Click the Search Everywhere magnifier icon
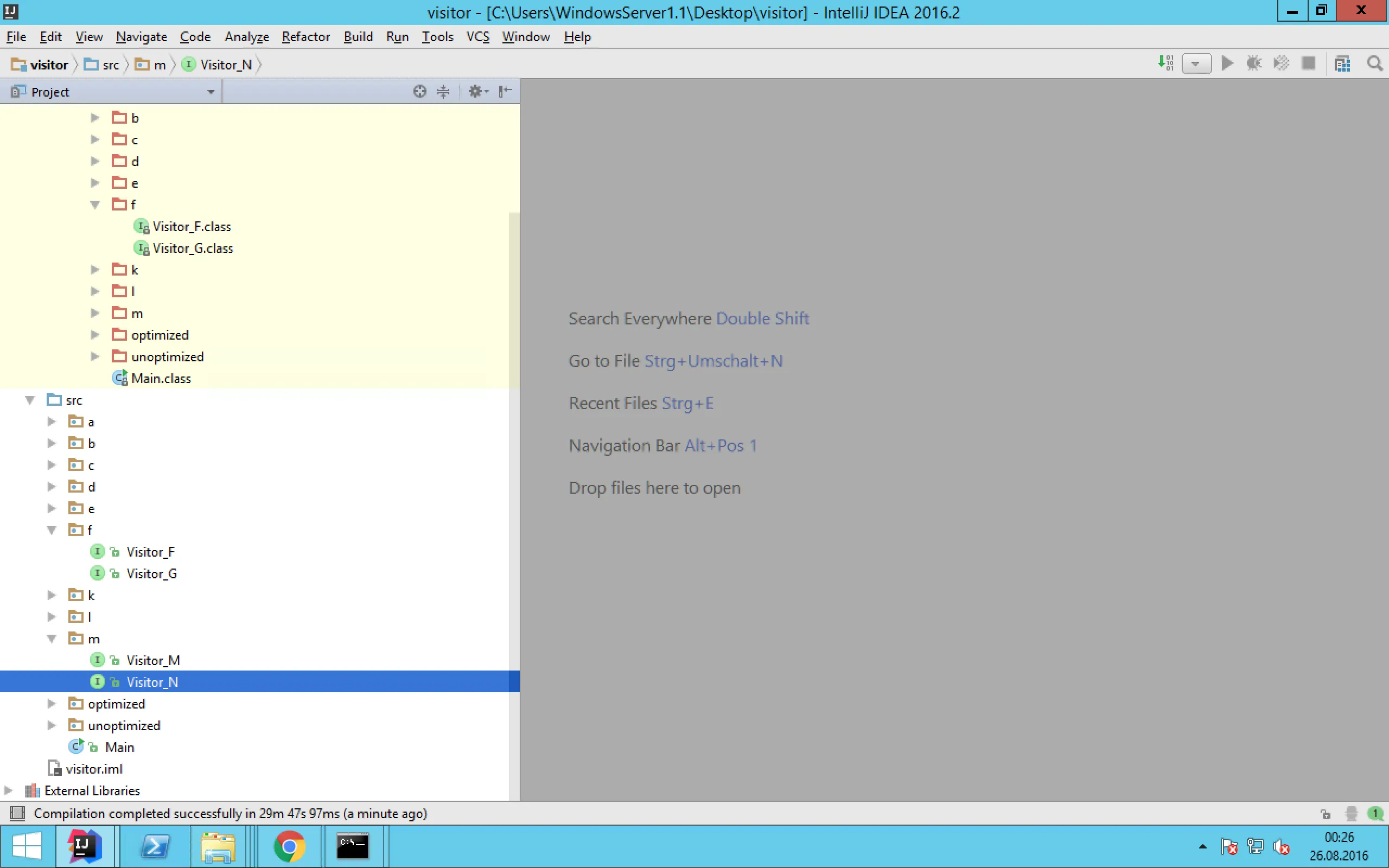 1374,63
